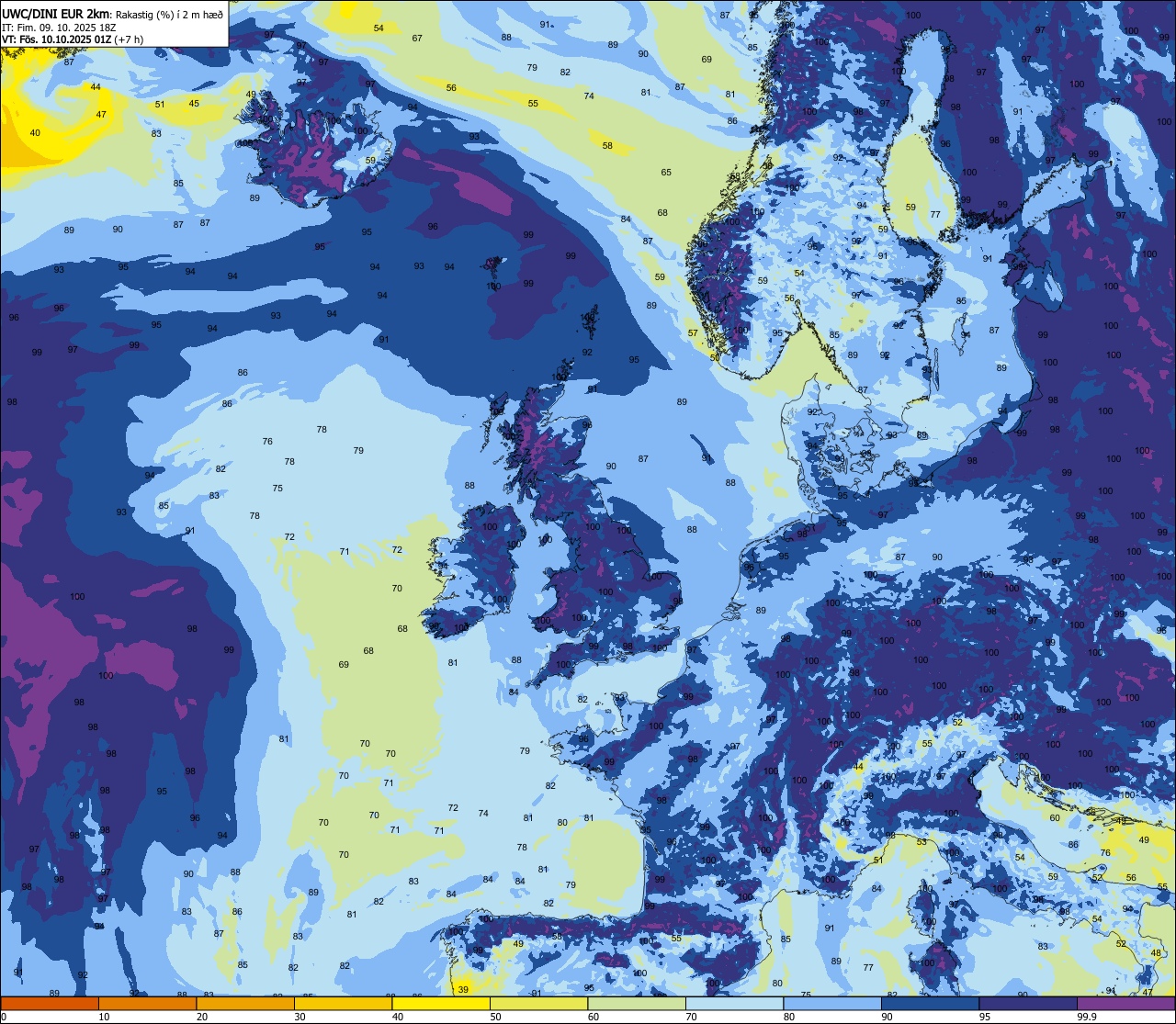Click the 90–95% dark blue legend swatch
The image size is (1176, 1024).
pyautogui.click(x=930, y=1003)
